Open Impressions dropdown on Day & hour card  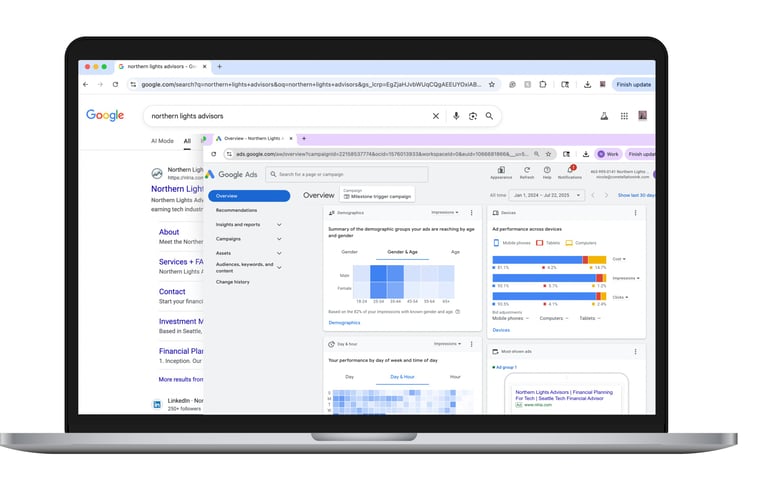pyautogui.click(x=447, y=344)
